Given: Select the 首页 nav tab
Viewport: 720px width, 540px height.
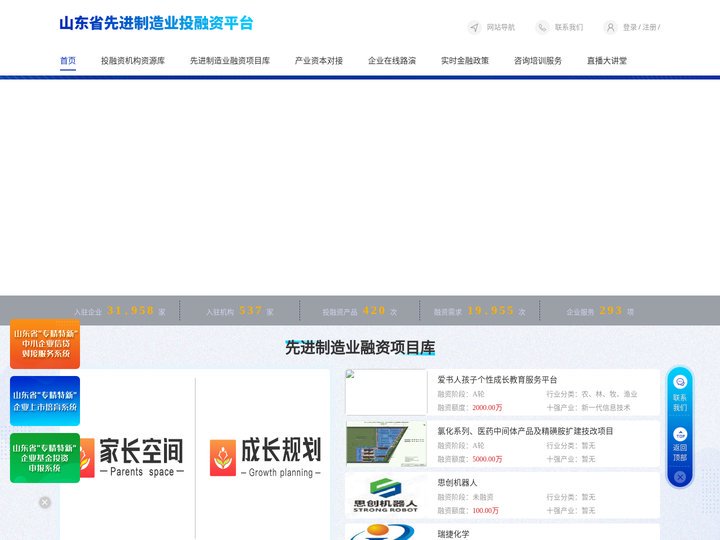Looking at the screenshot, I should pyautogui.click(x=68, y=60).
